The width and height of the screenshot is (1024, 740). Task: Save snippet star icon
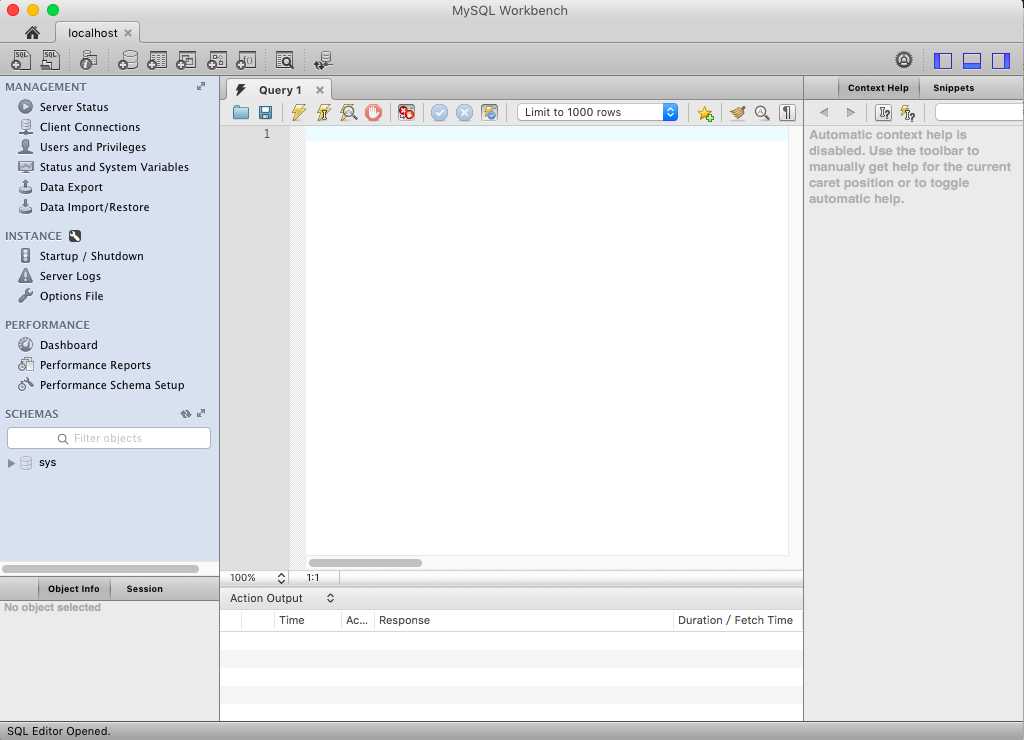tap(705, 112)
